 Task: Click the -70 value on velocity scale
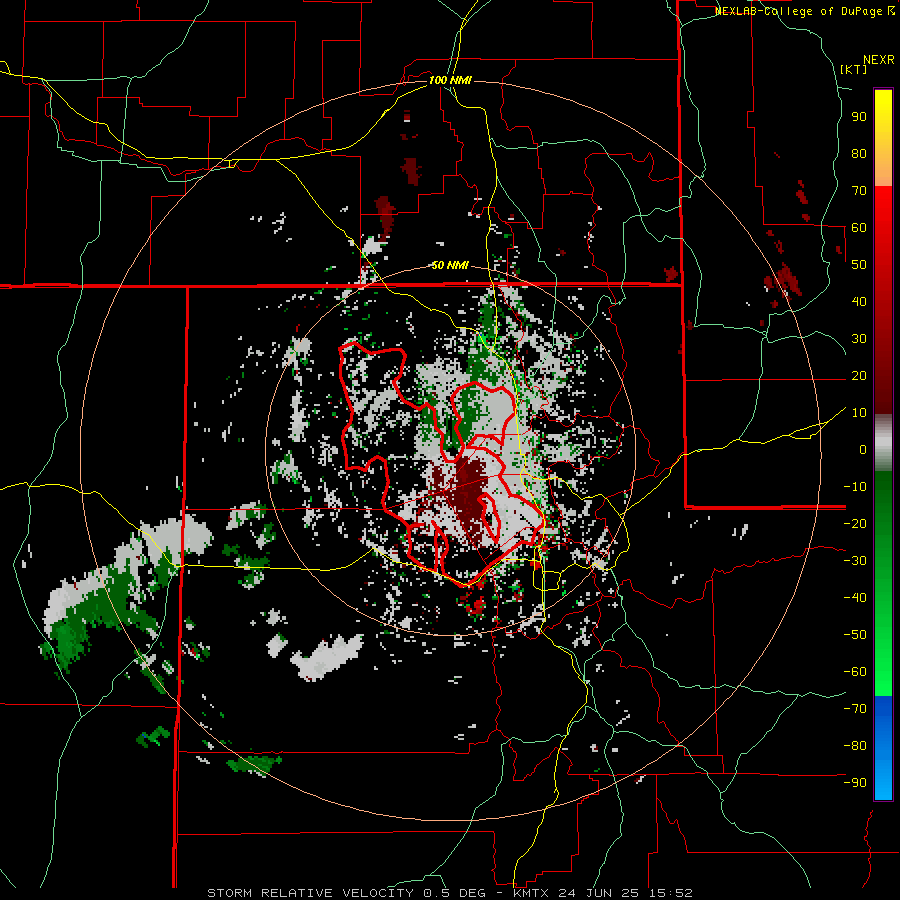point(855,709)
